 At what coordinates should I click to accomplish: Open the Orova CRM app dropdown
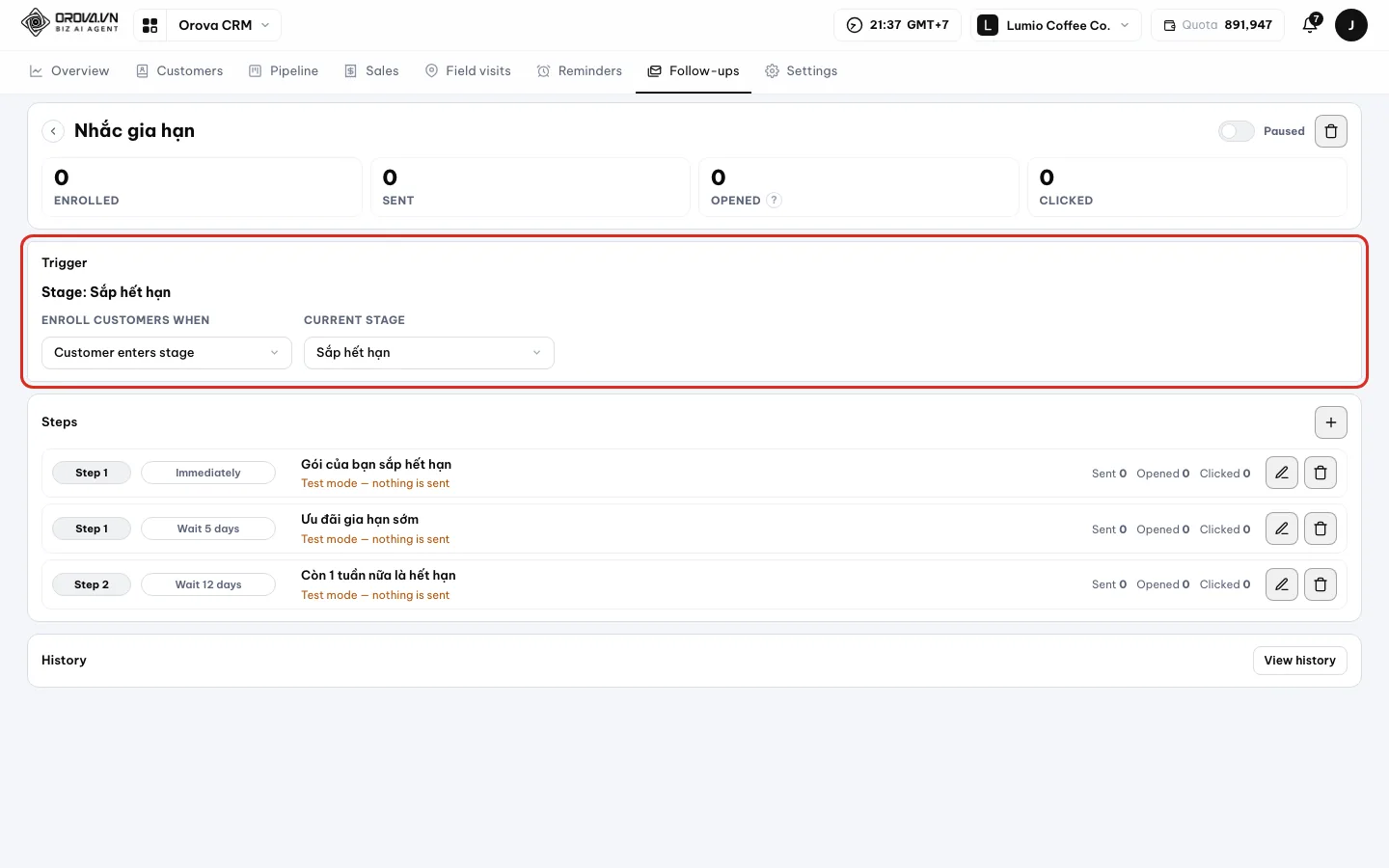[224, 25]
